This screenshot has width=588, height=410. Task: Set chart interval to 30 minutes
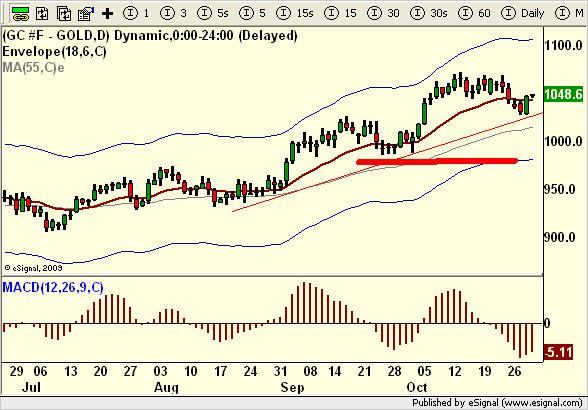(x=383, y=14)
